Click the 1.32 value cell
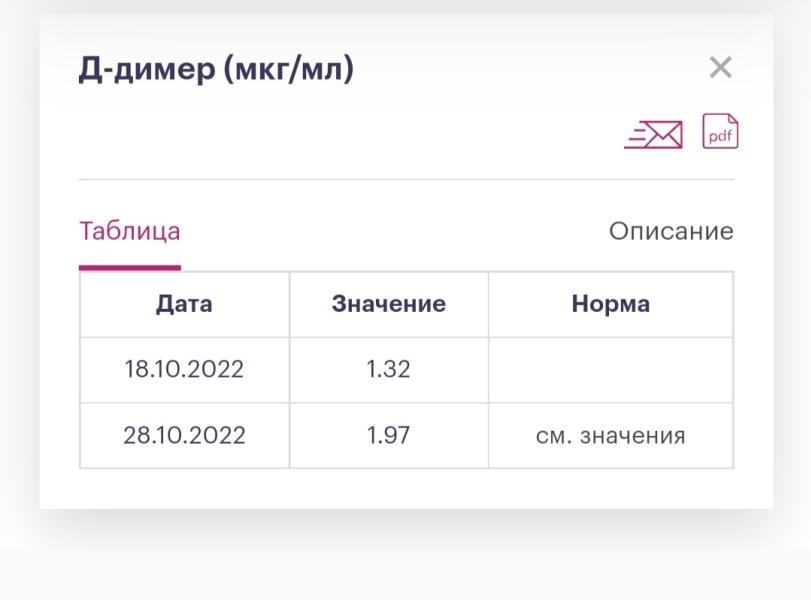 coord(388,370)
